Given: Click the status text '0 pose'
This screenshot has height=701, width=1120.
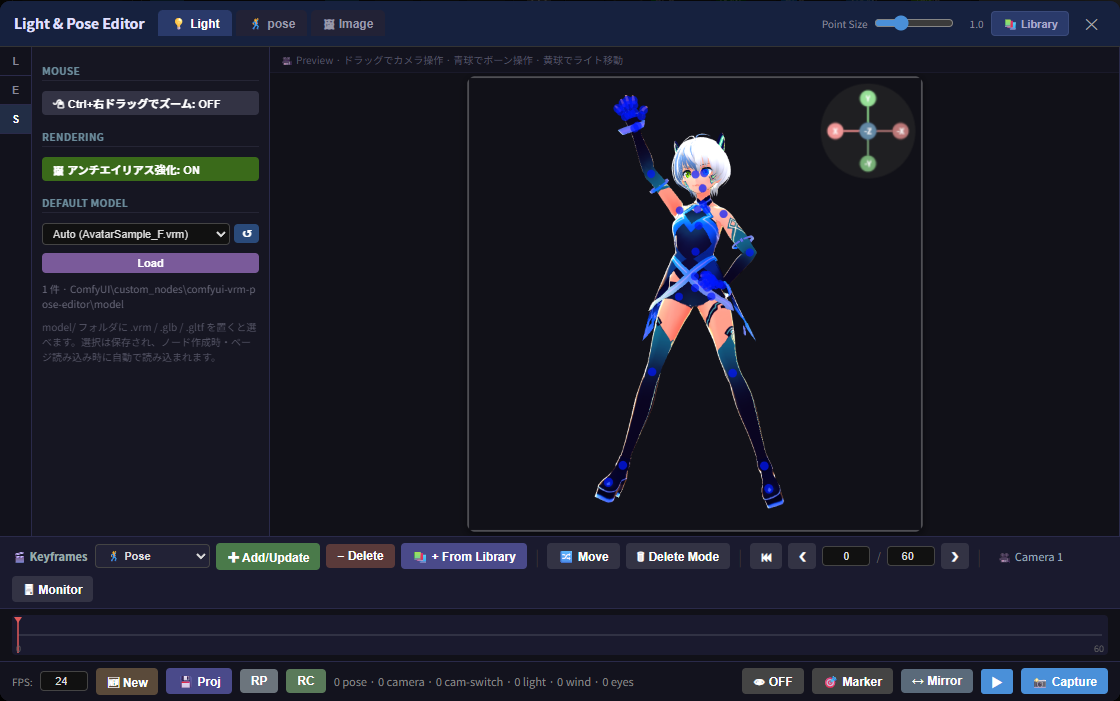Looking at the screenshot, I should [x=350, y=682].
